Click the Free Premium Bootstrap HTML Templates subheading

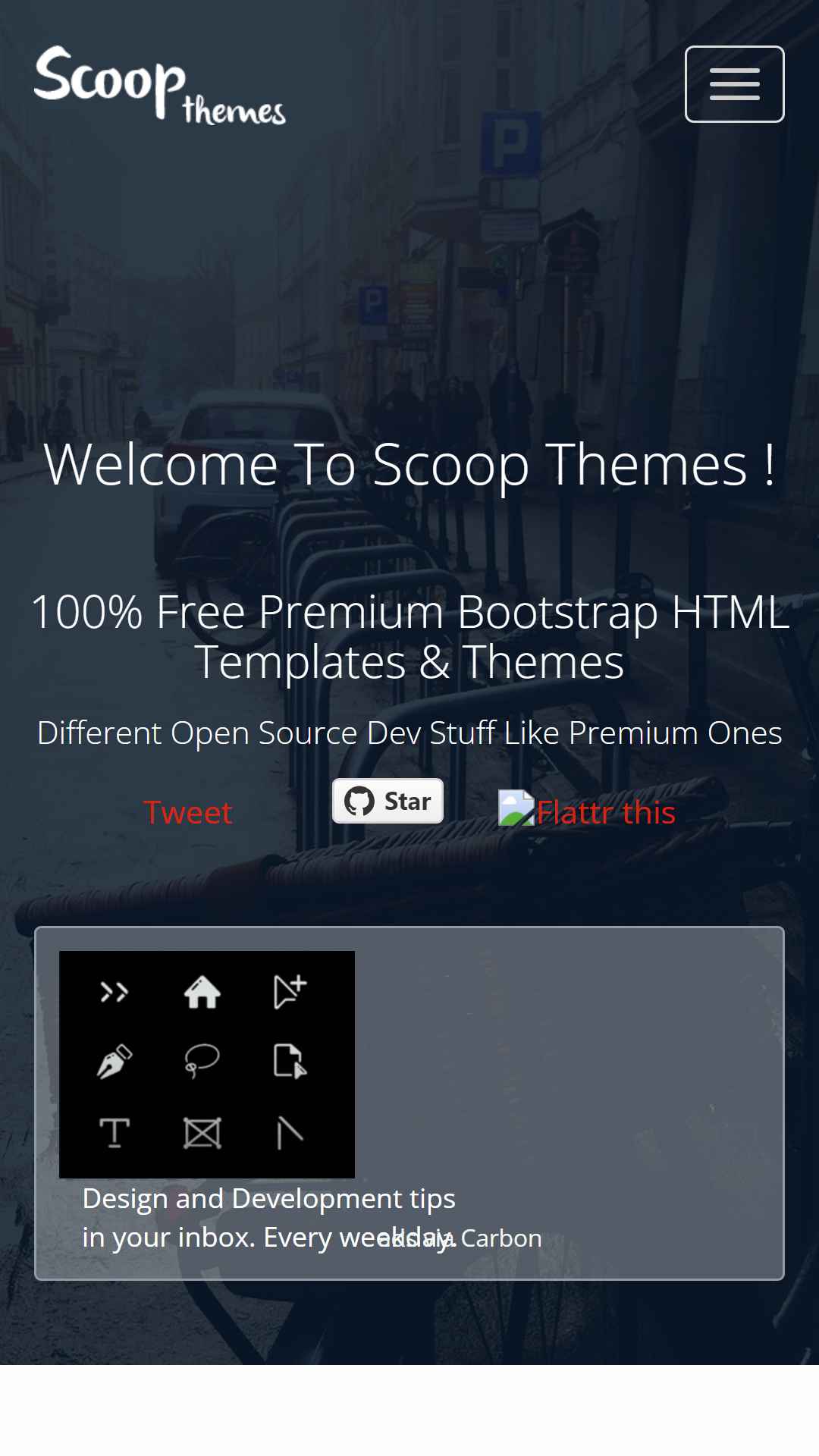[409, 636]
